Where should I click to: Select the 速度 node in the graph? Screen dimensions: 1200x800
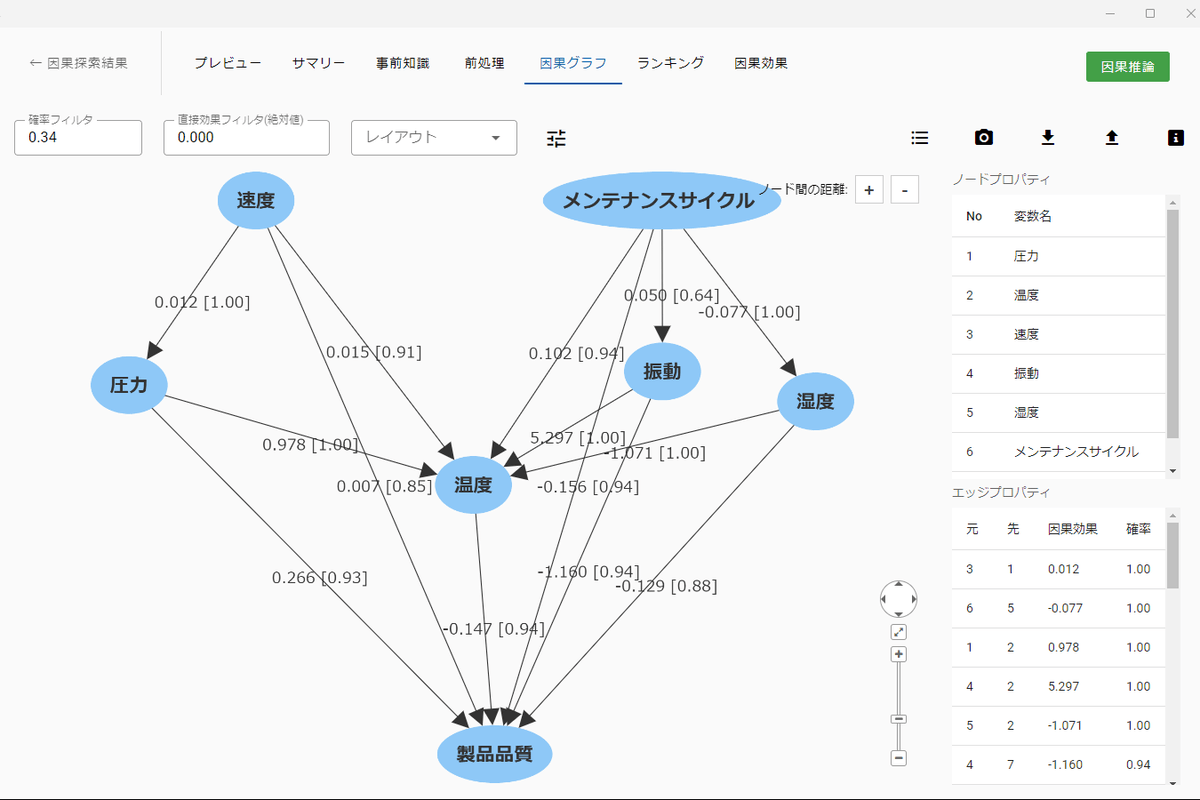coord(256,201)
